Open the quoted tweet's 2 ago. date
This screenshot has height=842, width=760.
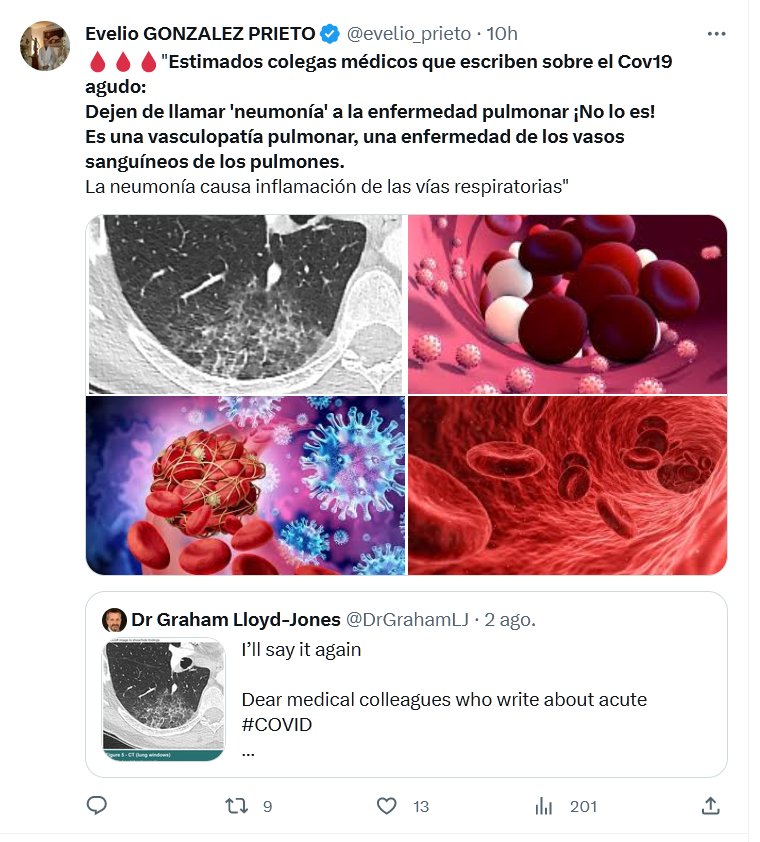[x=510, y=619]
